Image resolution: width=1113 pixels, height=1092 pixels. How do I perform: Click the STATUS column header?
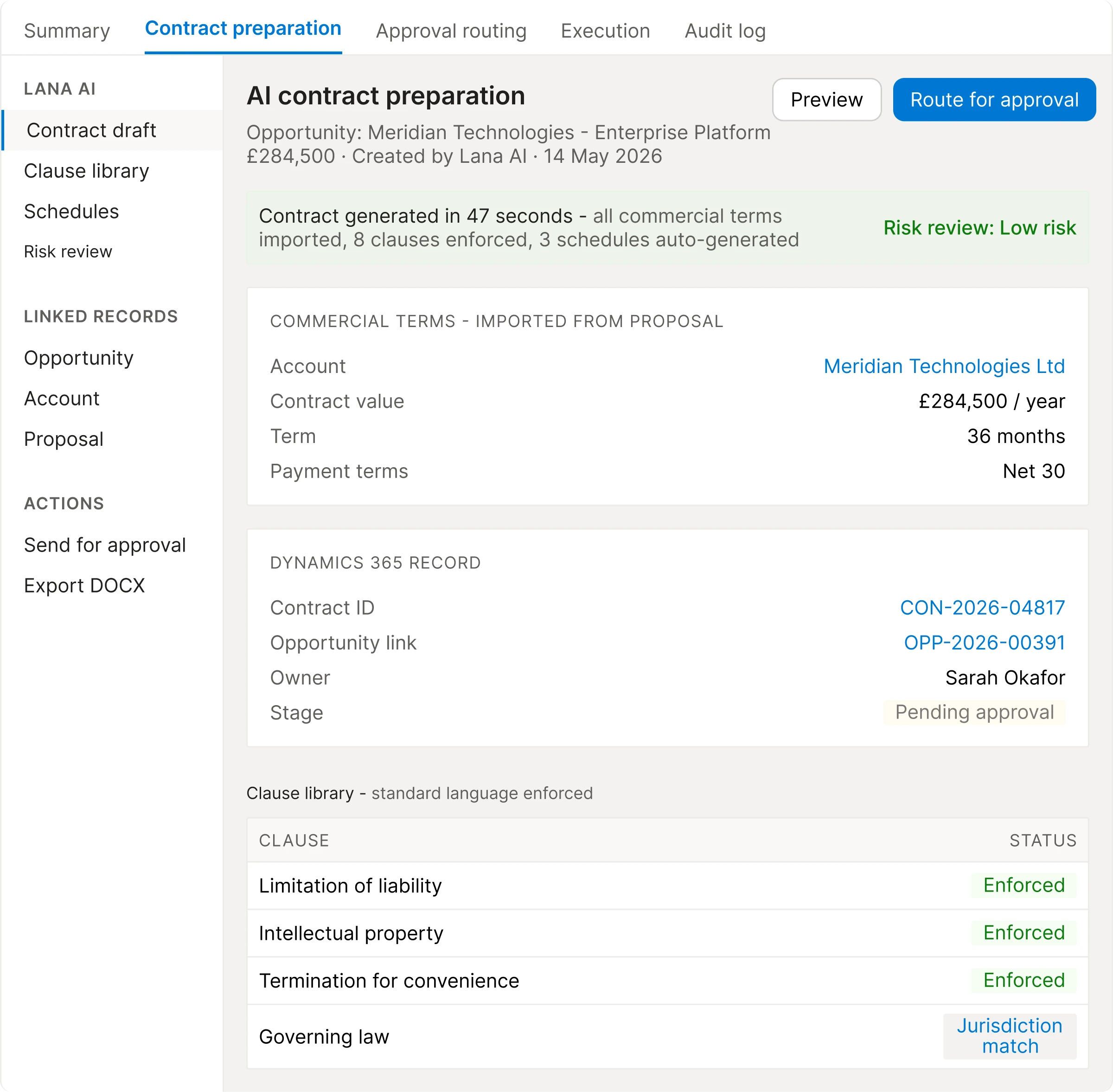[1043, 841]
